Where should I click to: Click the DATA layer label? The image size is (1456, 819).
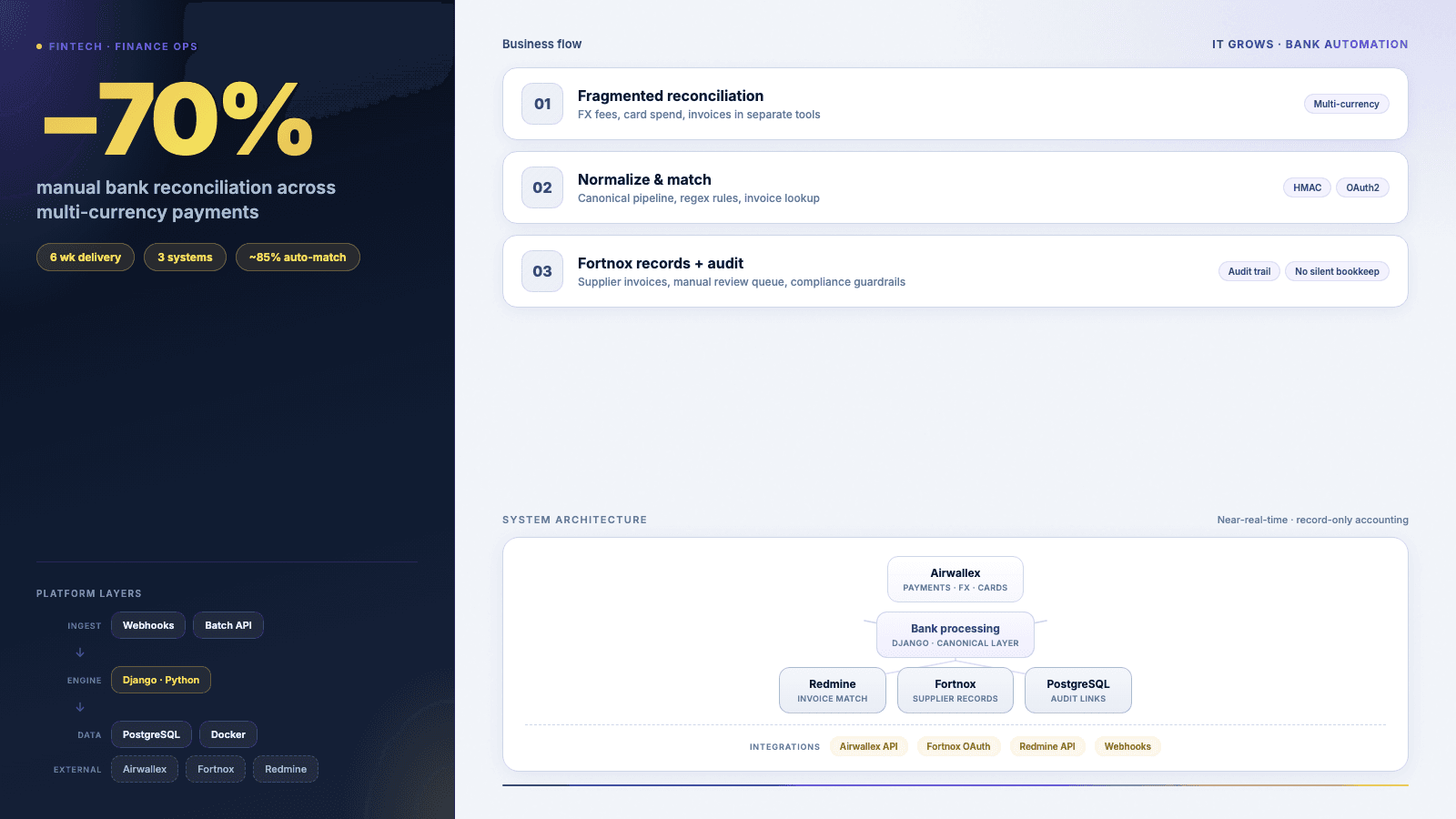point(89,735)
